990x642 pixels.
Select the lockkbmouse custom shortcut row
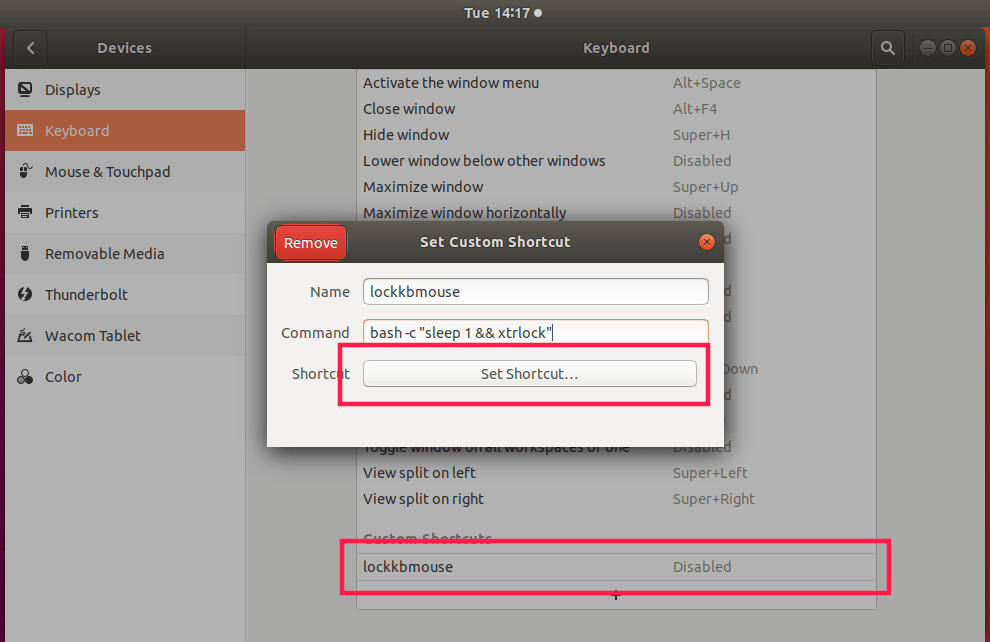tap(616, 567)
